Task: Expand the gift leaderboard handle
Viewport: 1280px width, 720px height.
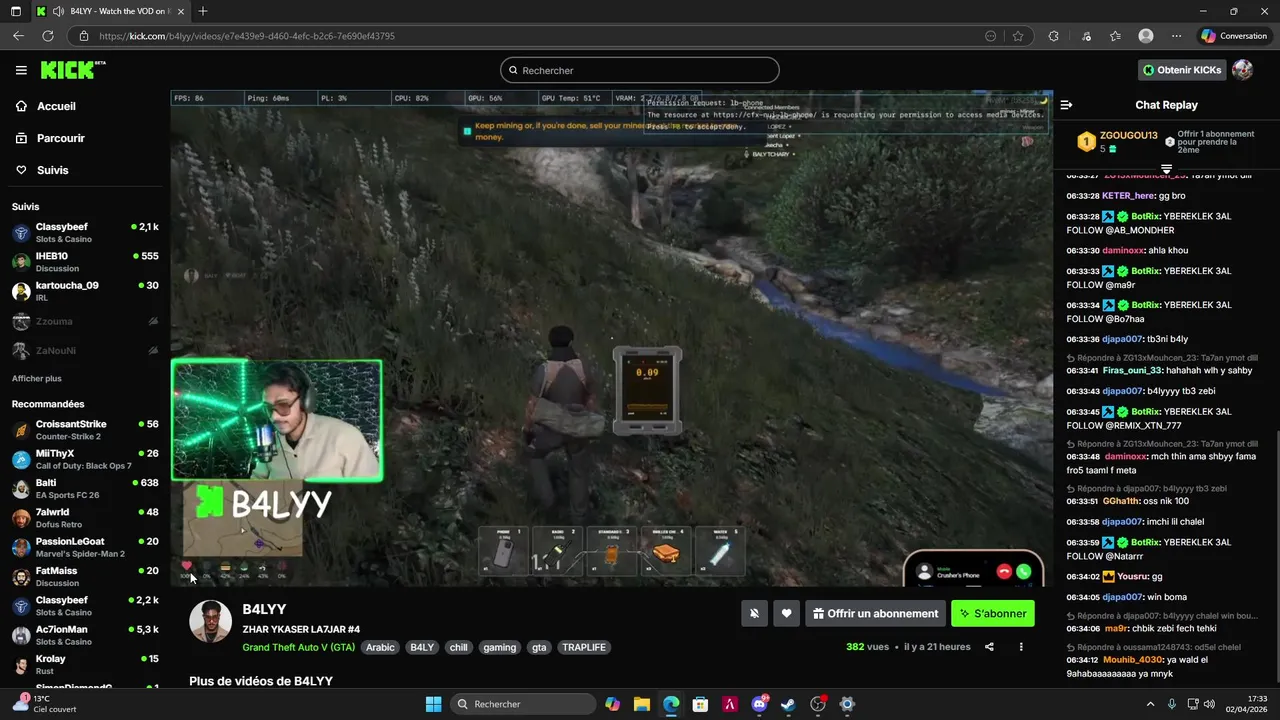Action: click(1166, 168)
